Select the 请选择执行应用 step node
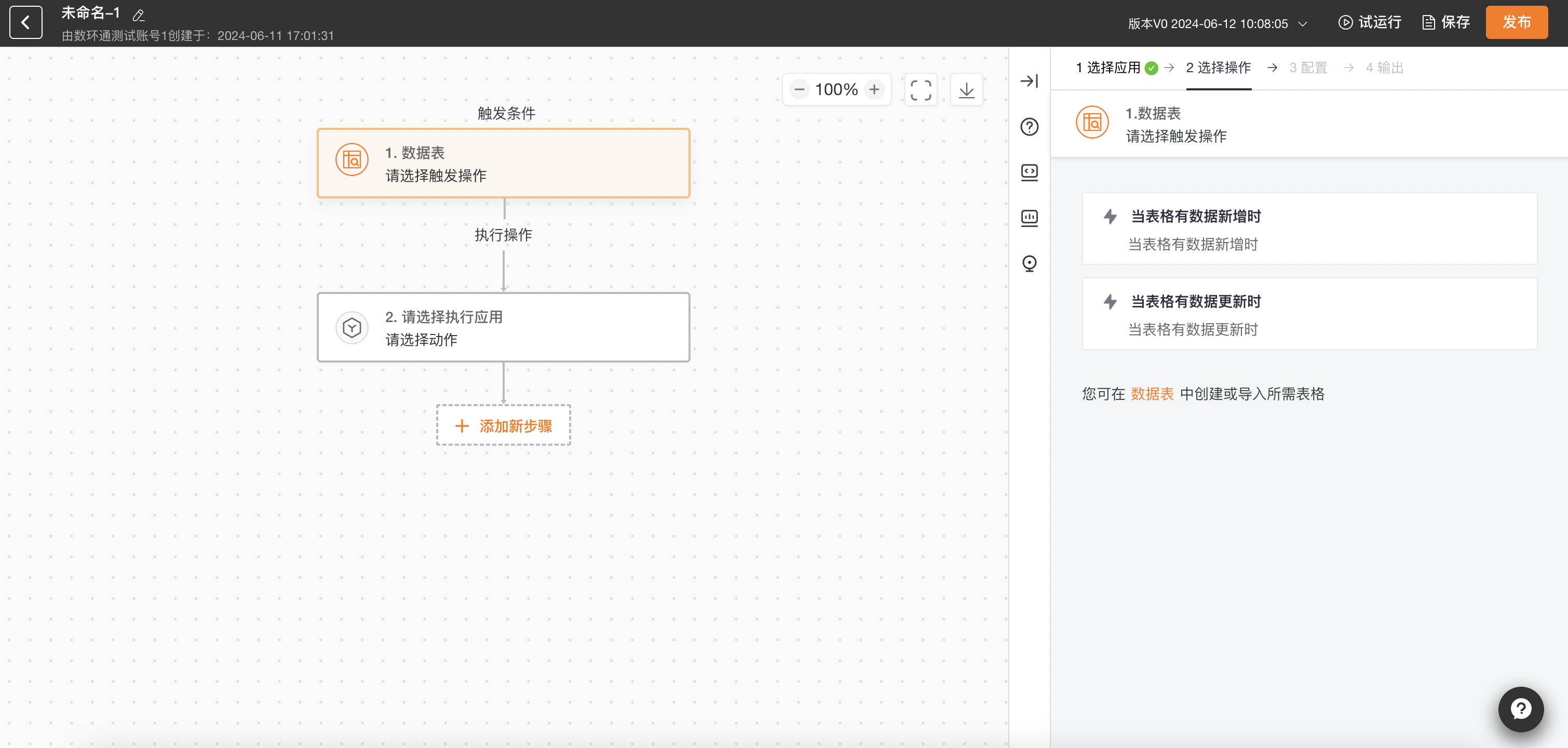 (x=504, y=327)
